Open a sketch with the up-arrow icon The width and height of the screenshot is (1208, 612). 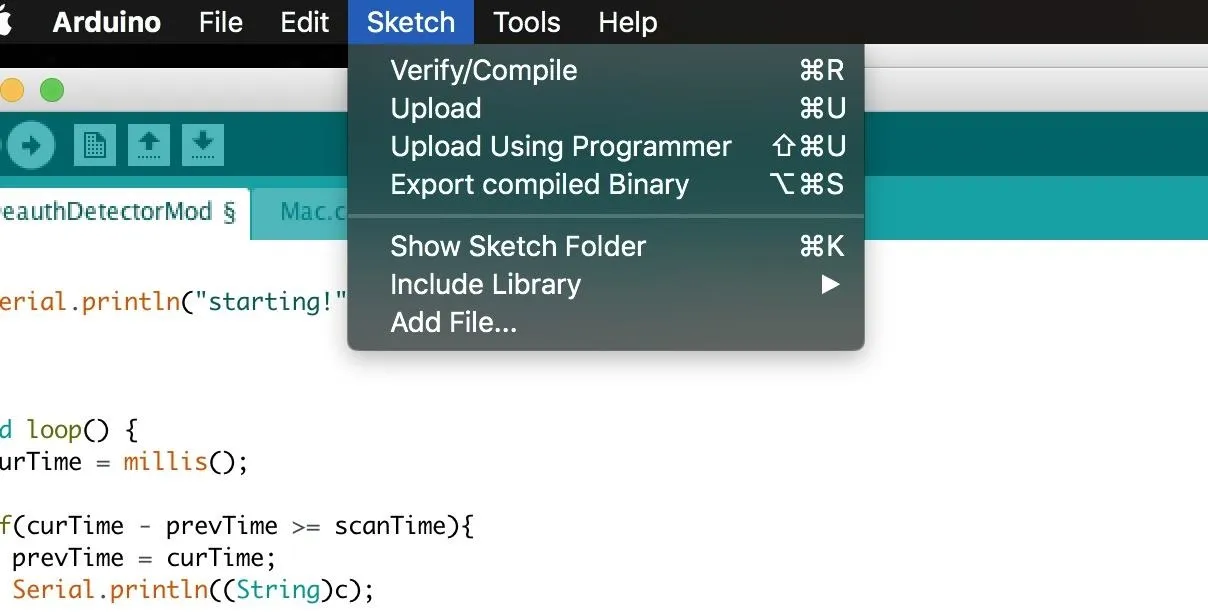(x=148, y=146)
